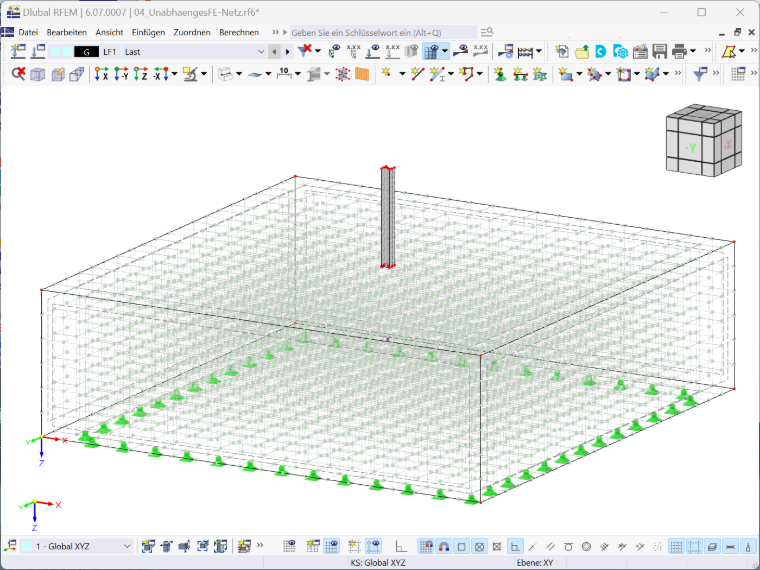Click the new line icon
The height and width of the screenshot is (570, 760).
tap(417, 74)
